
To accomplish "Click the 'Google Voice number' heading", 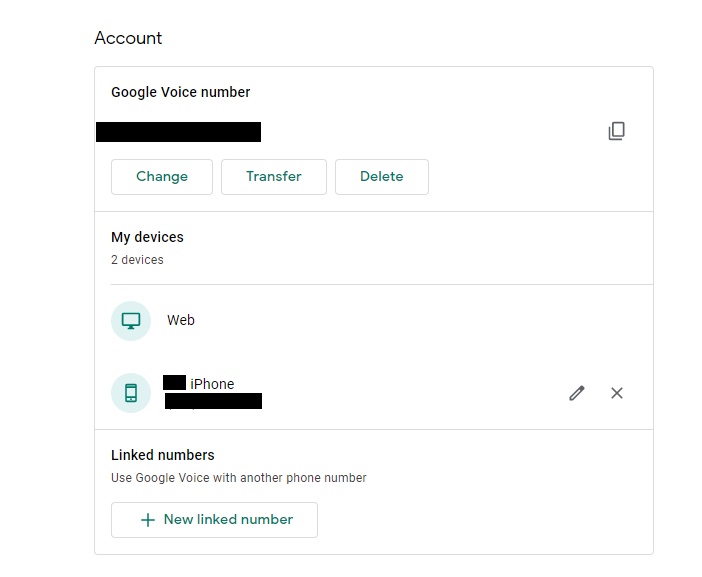I will point(181,92).
